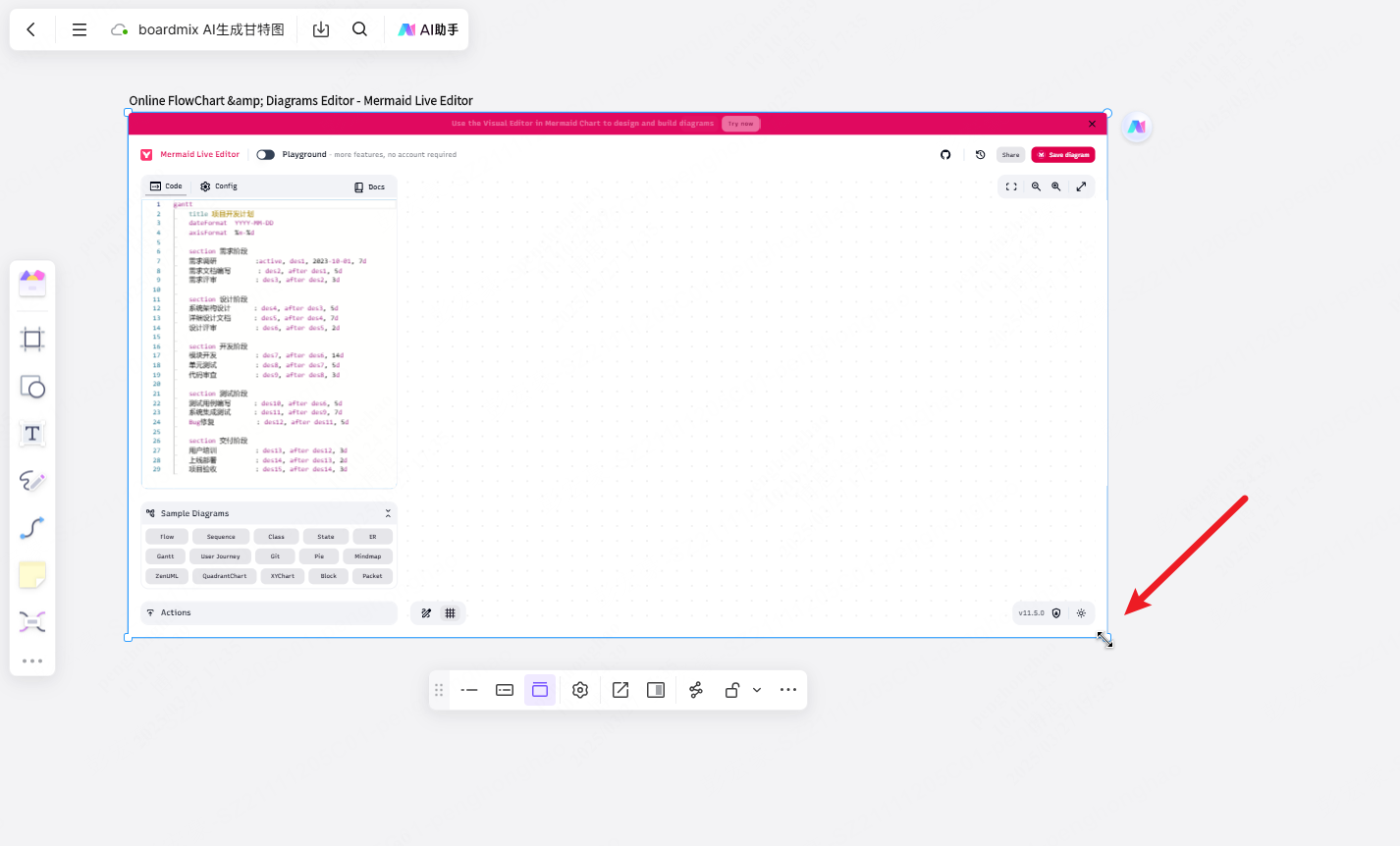
Task: Open the hamburger main menu
Action: coord(80,29)
